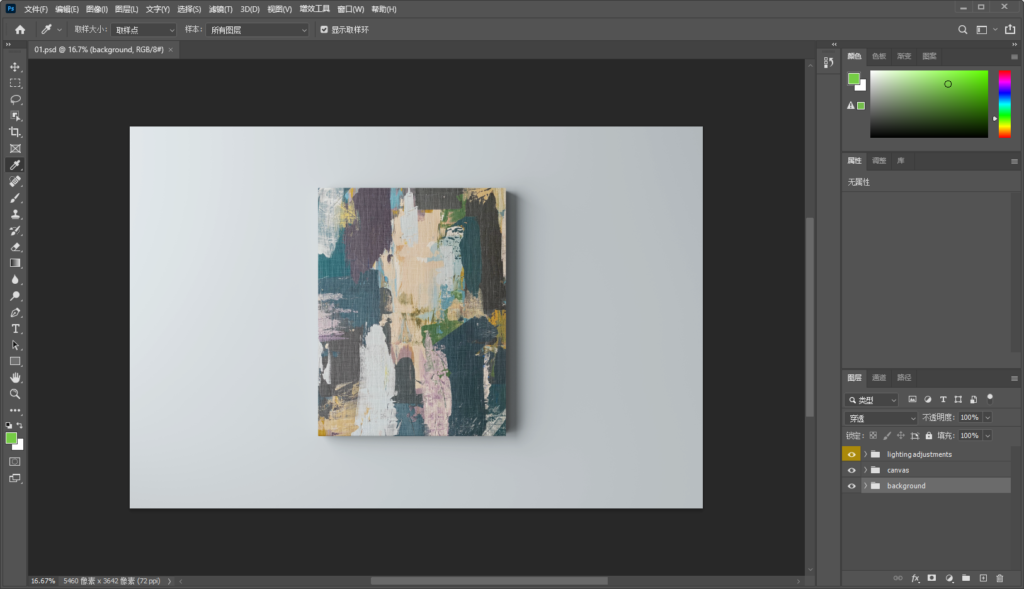Open the layer filter type dropdown
1024x589 pixels.
(872, 400)
